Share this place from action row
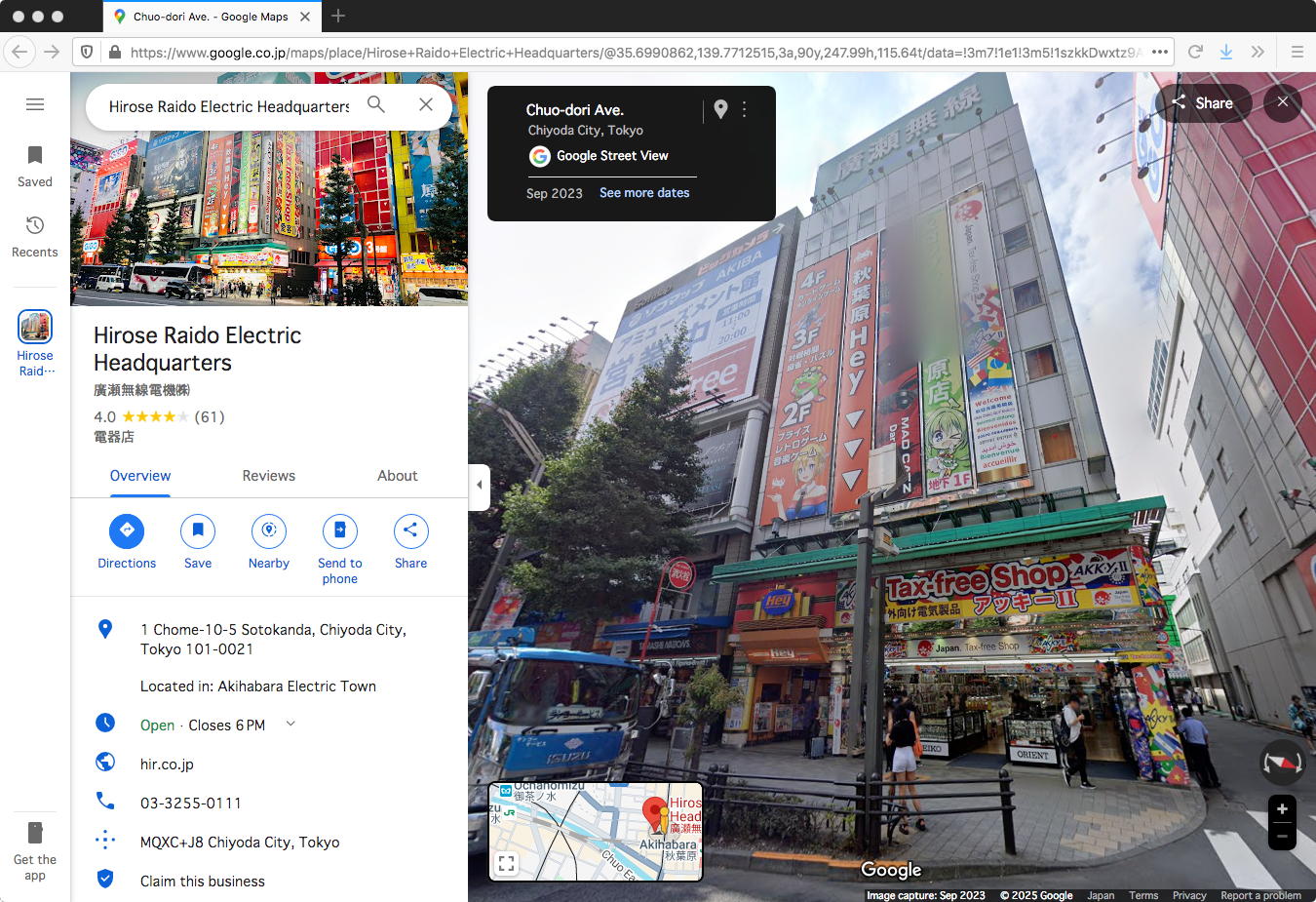 [410, 541]
